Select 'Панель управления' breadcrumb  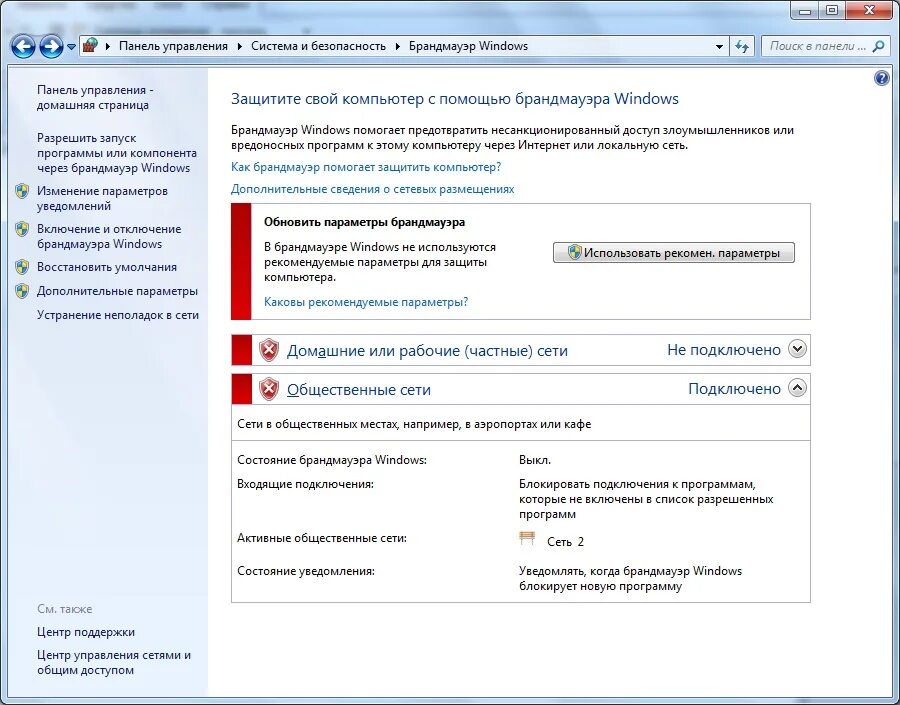pos(173,46)
